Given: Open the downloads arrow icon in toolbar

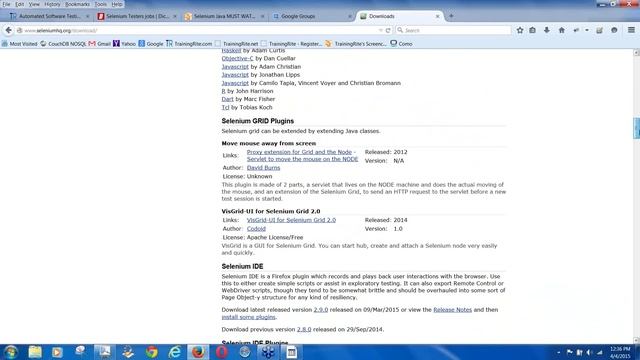Looking at the screenshot, I should click(x=547, y=30).
